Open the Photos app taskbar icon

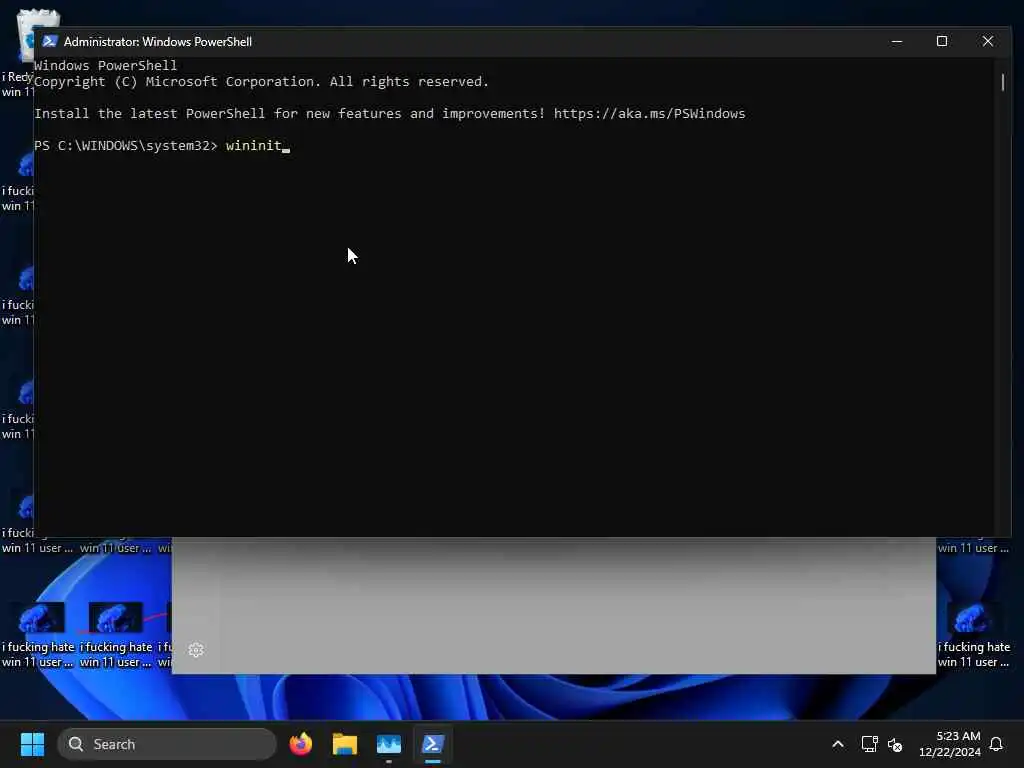(x=389, y=744)
